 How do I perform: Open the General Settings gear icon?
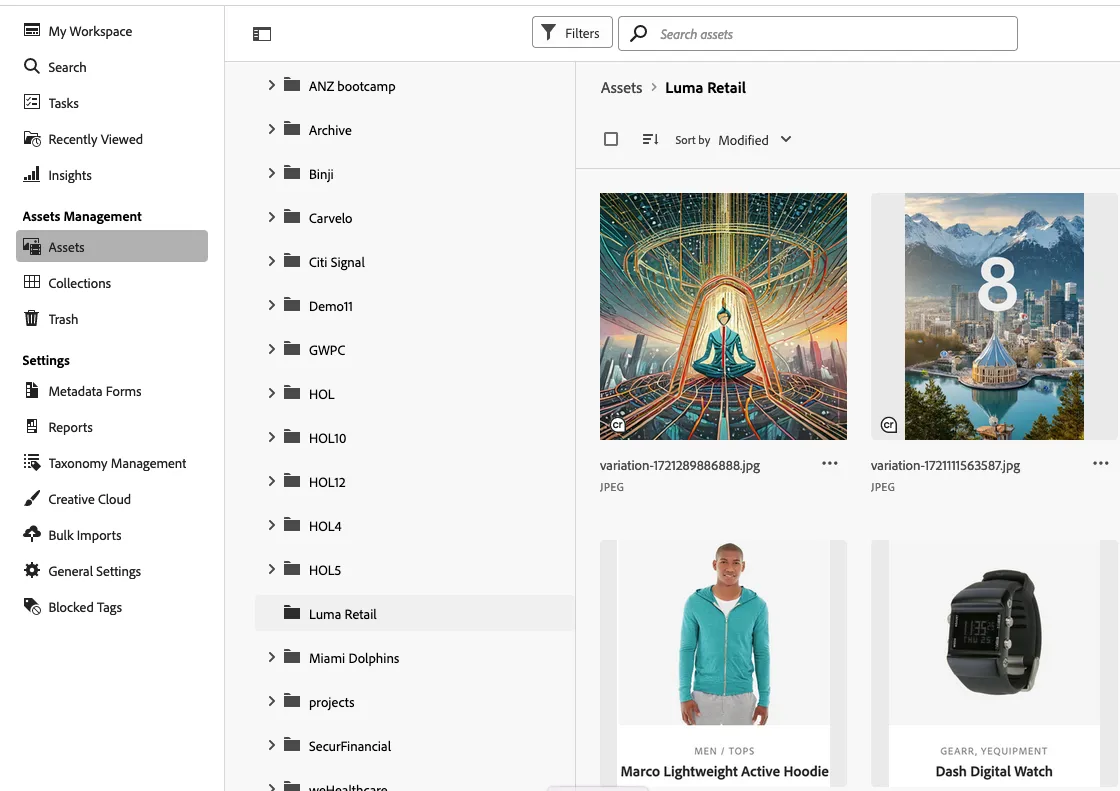(x=31, y=570)
